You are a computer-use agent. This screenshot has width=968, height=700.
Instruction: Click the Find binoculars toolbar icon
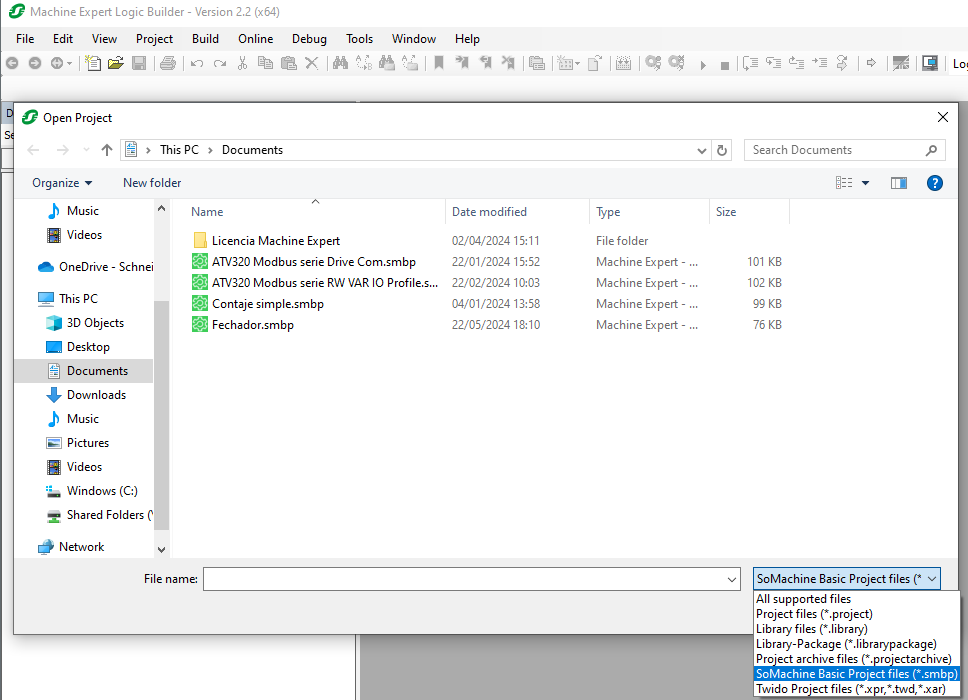(x=340, y=63)
